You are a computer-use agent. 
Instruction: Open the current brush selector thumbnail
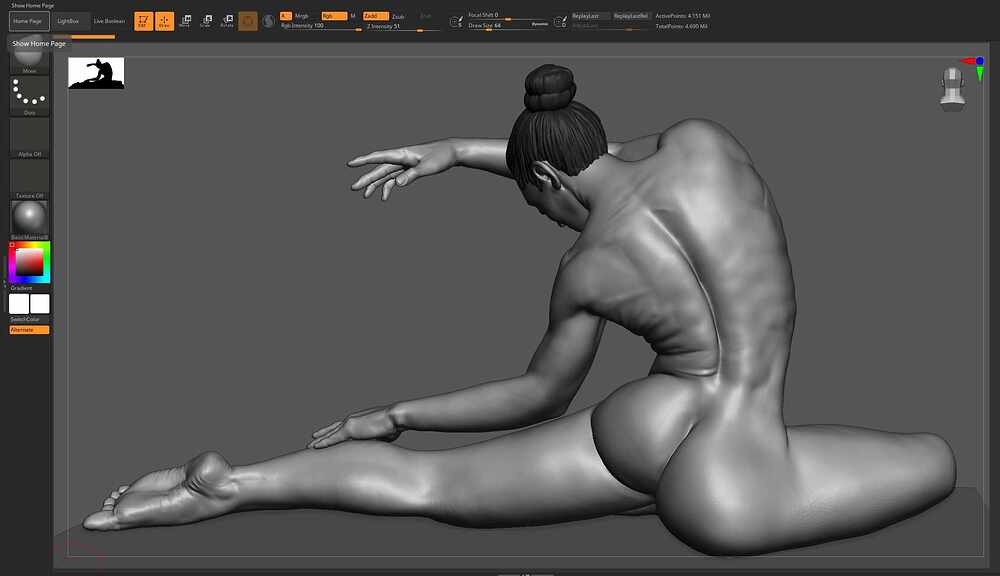pos(29,59)
